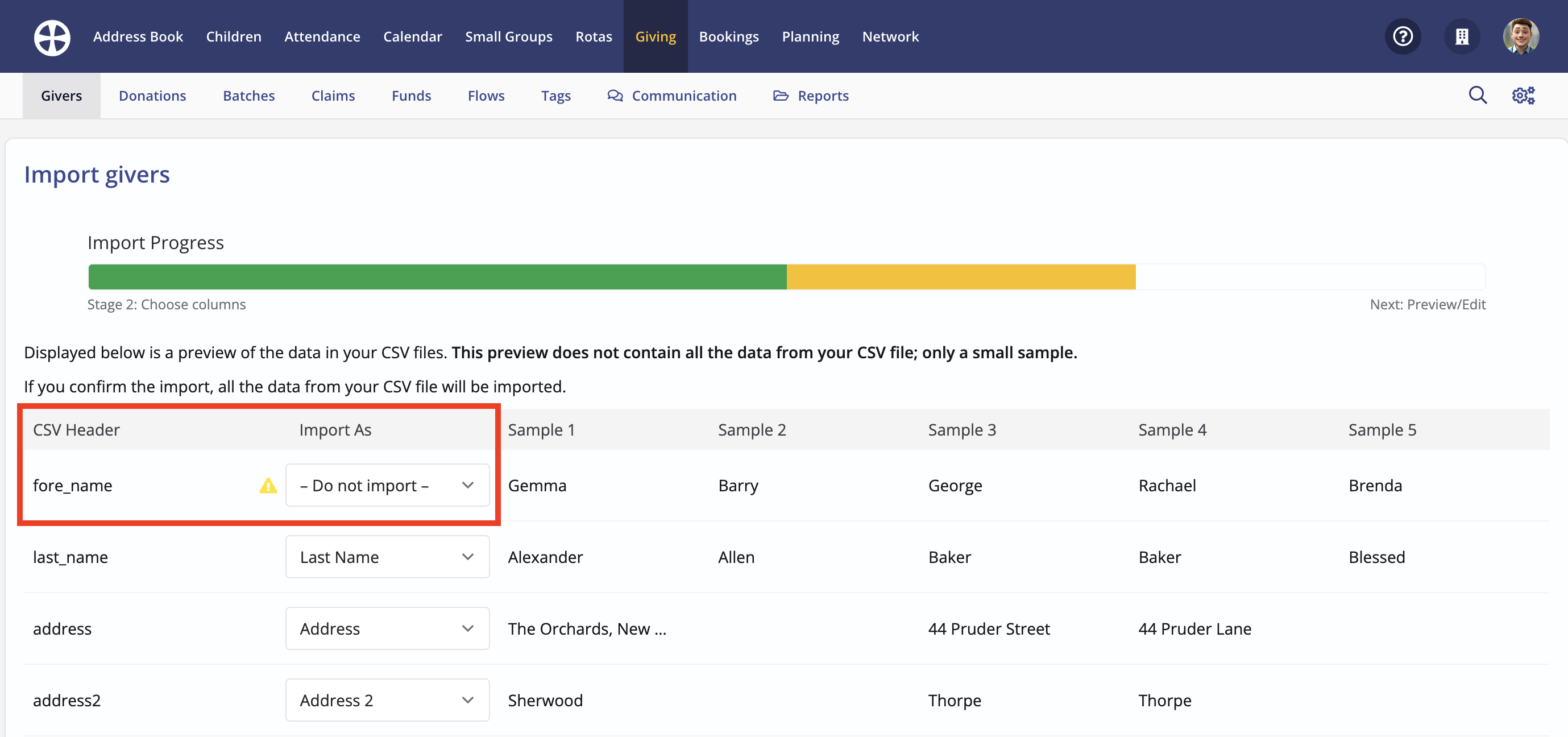Click the Sample 5 column heading
Image resolution: width=1568 pixels, height=737 pixels.
click(x=1382, y=429)
